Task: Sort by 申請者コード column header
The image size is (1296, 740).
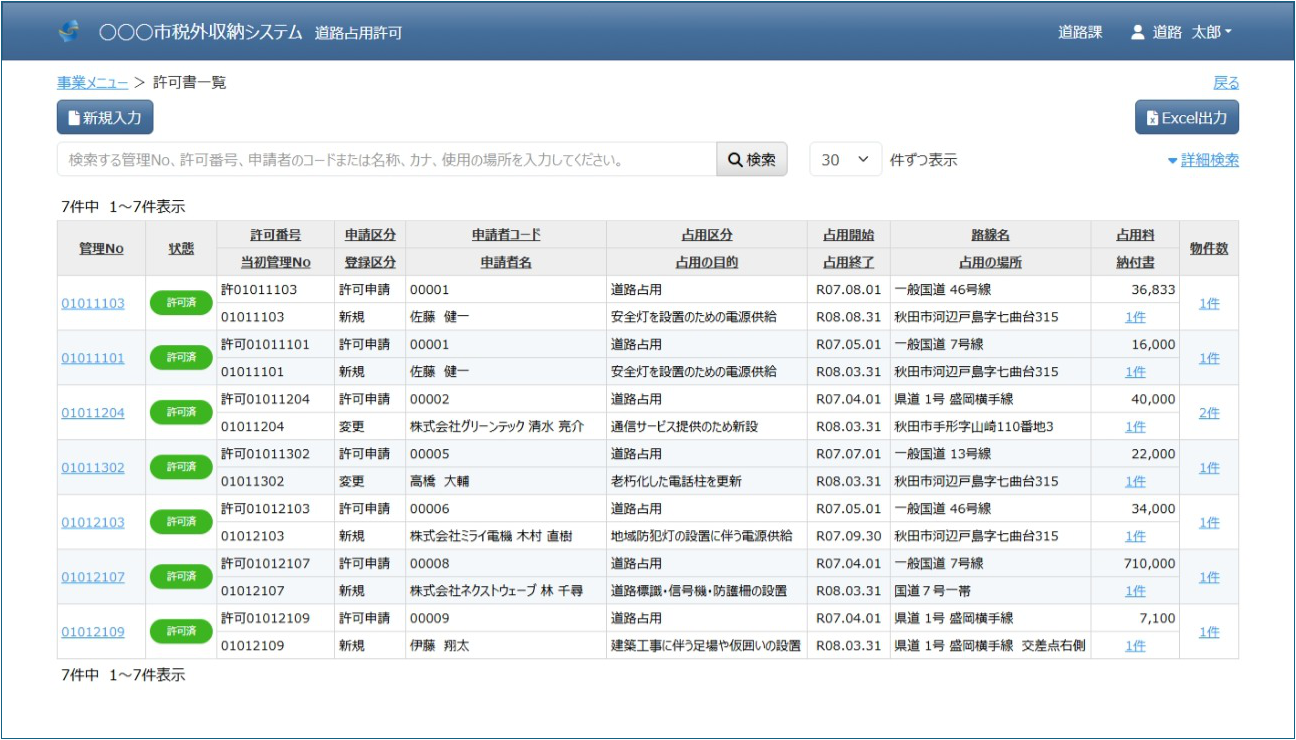Action: (505, 235)
